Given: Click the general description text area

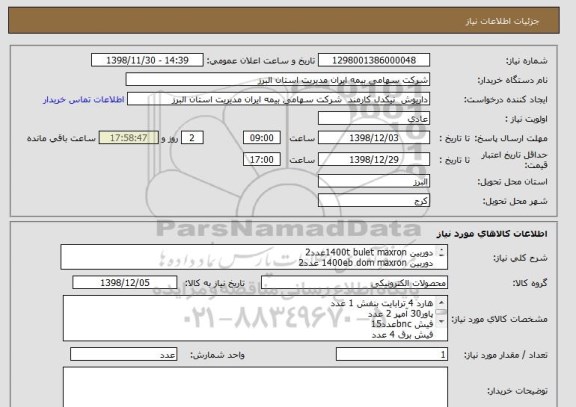Looking at the screenshot, I should coord(254,257).
